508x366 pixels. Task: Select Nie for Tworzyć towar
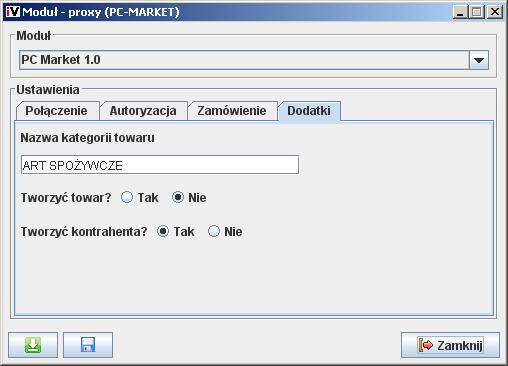(x=178, y=197)
